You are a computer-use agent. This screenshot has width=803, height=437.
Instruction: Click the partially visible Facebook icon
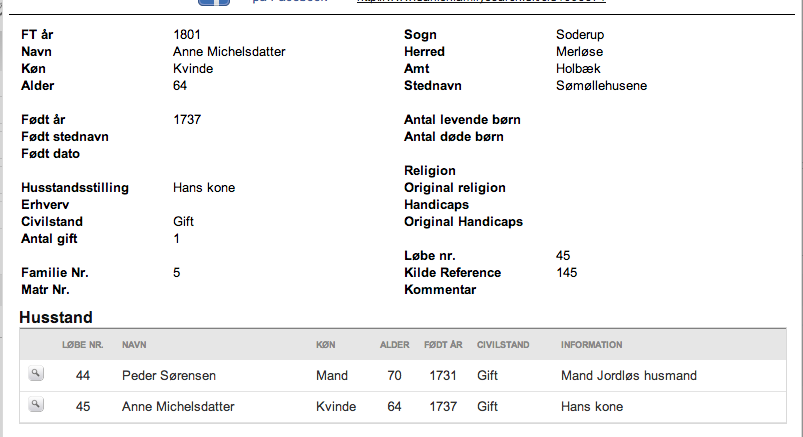coord(214,3)
